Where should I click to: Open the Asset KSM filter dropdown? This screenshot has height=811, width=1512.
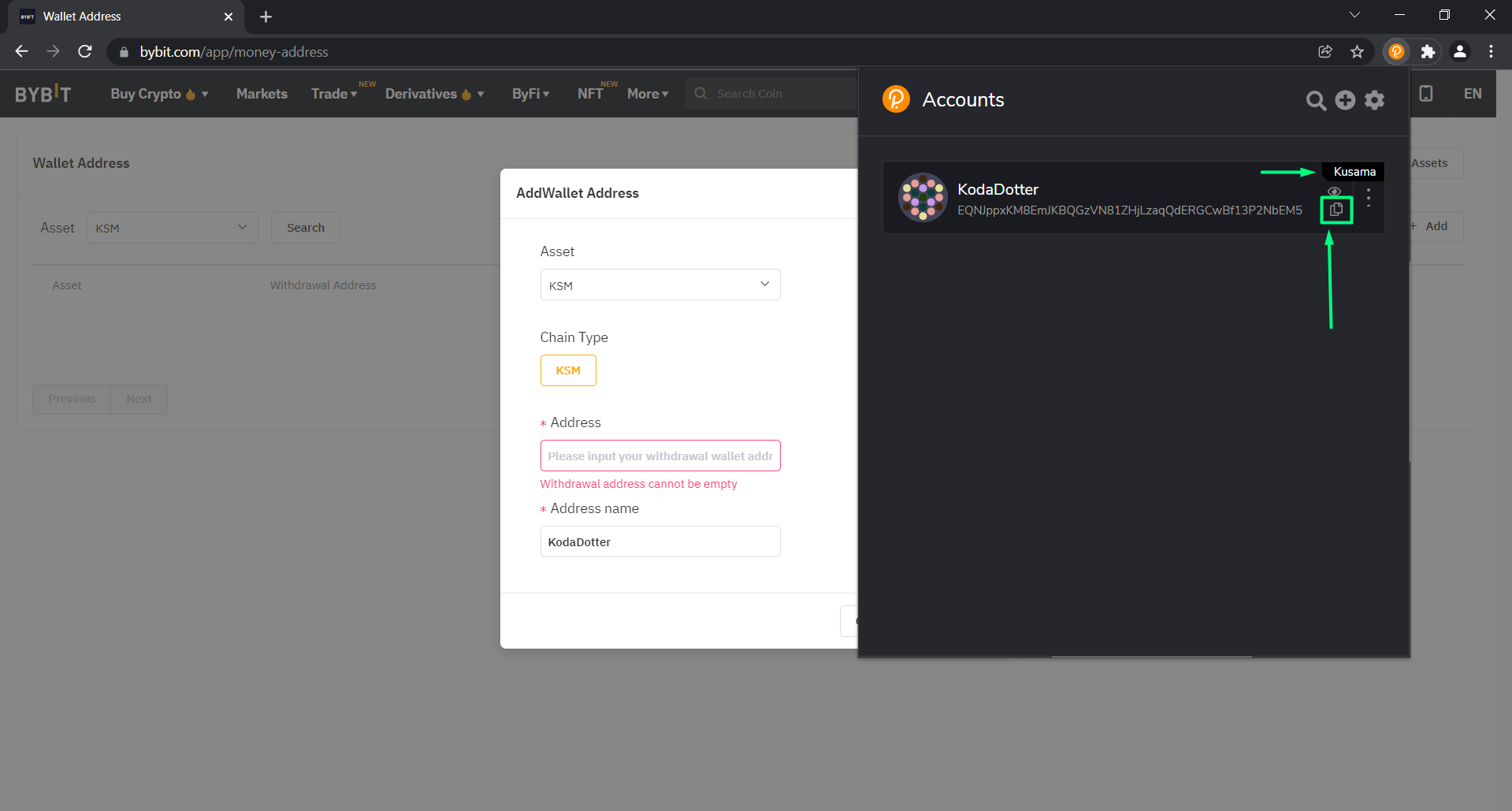[172, 228]
